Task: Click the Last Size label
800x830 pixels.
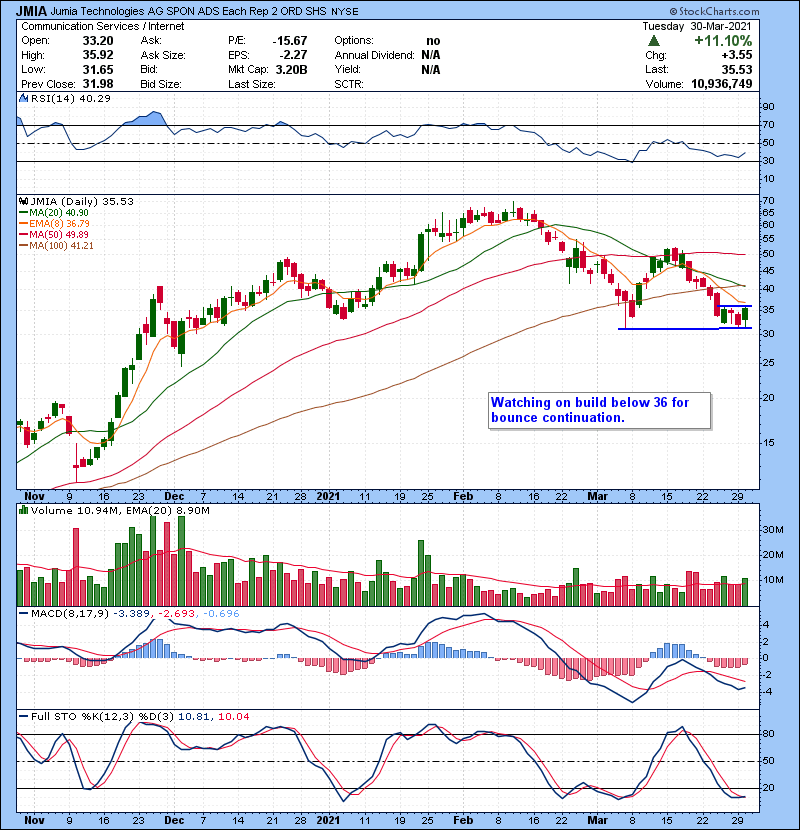Action: 251,84
